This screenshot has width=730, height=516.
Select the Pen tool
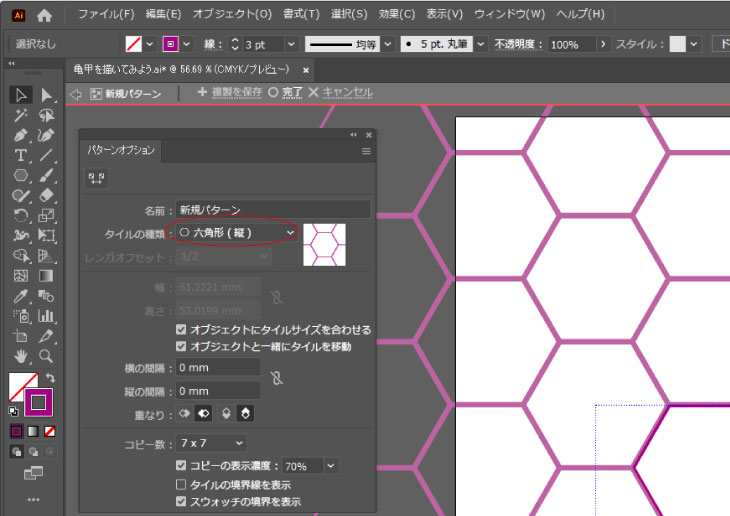(21, 135)
